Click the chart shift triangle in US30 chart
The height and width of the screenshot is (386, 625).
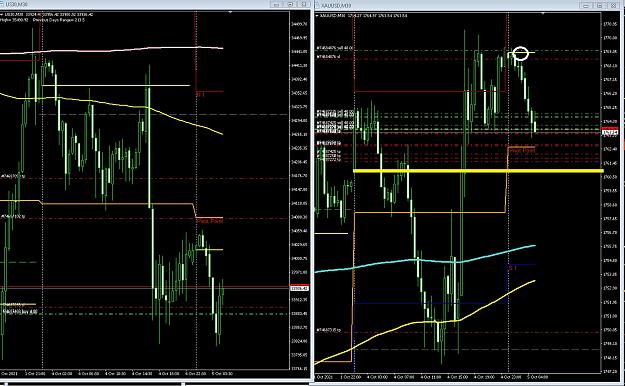coord(230,13)
